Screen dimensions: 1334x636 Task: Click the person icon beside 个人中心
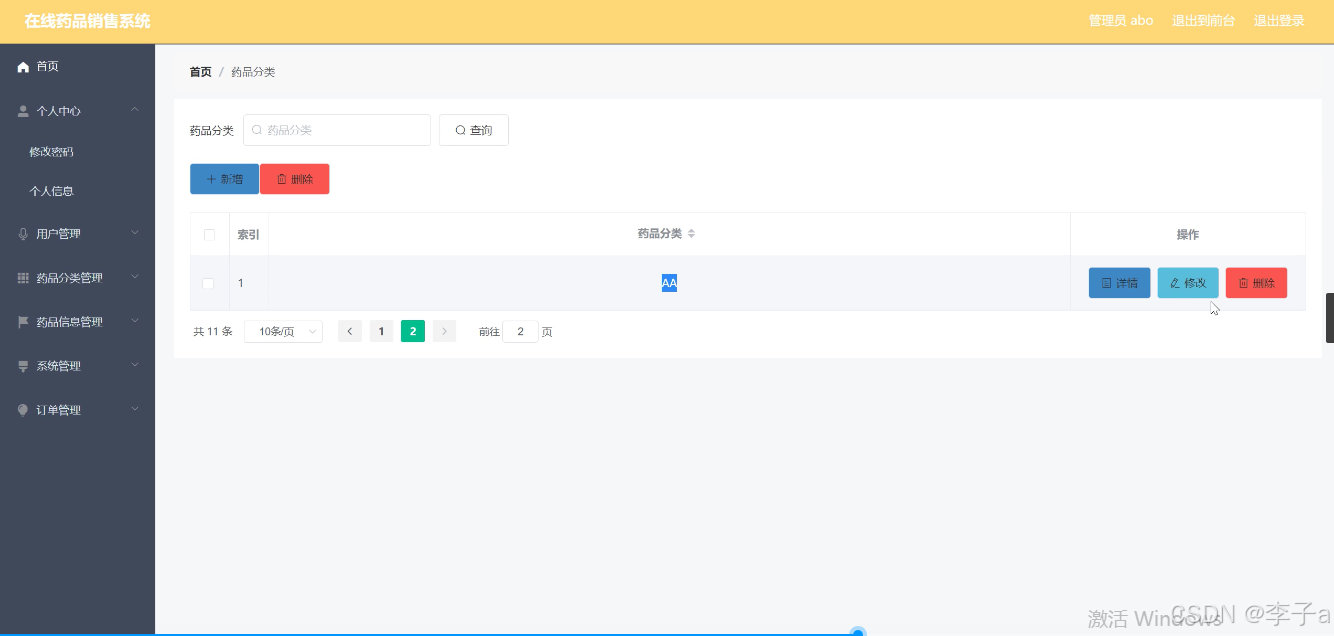(x=23, y=111)
